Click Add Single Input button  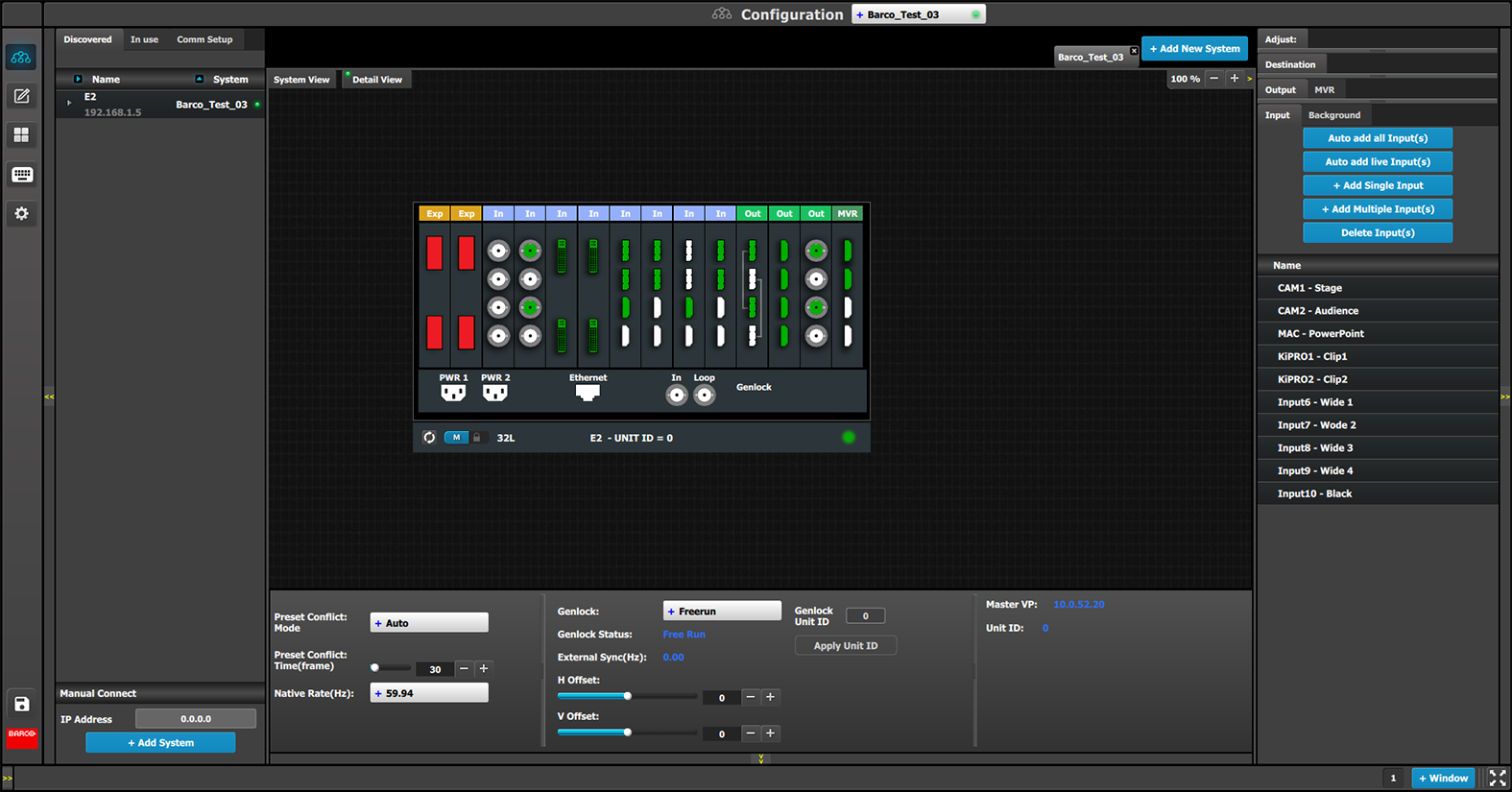point(1378,185)
